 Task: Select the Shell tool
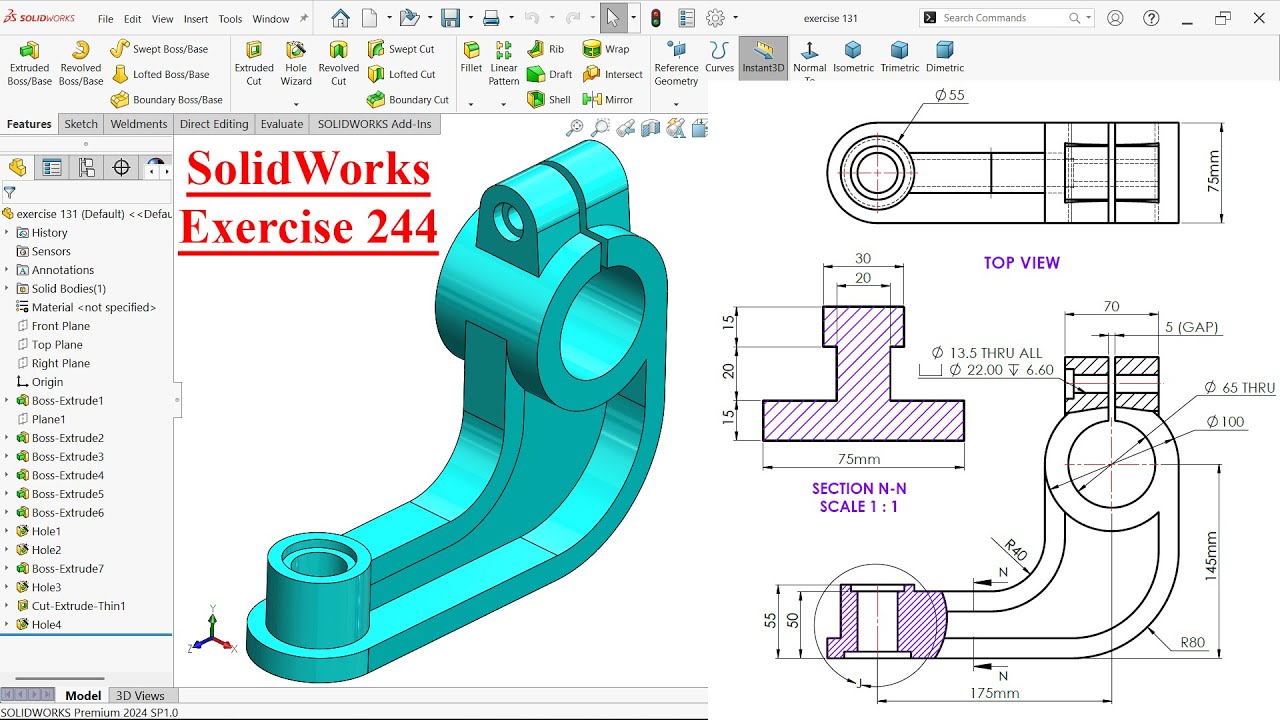point(548,99)
